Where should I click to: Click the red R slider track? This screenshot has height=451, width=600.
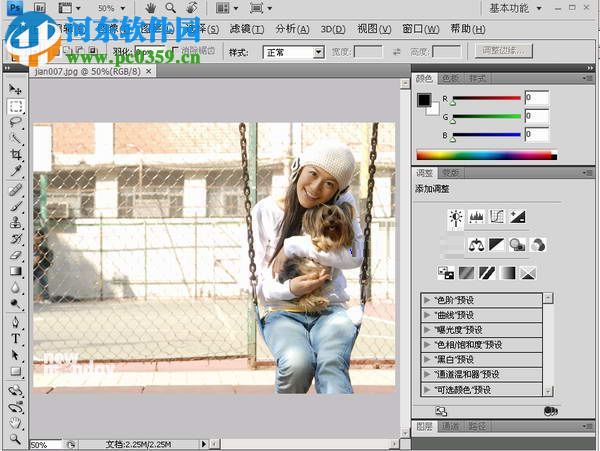487,98
